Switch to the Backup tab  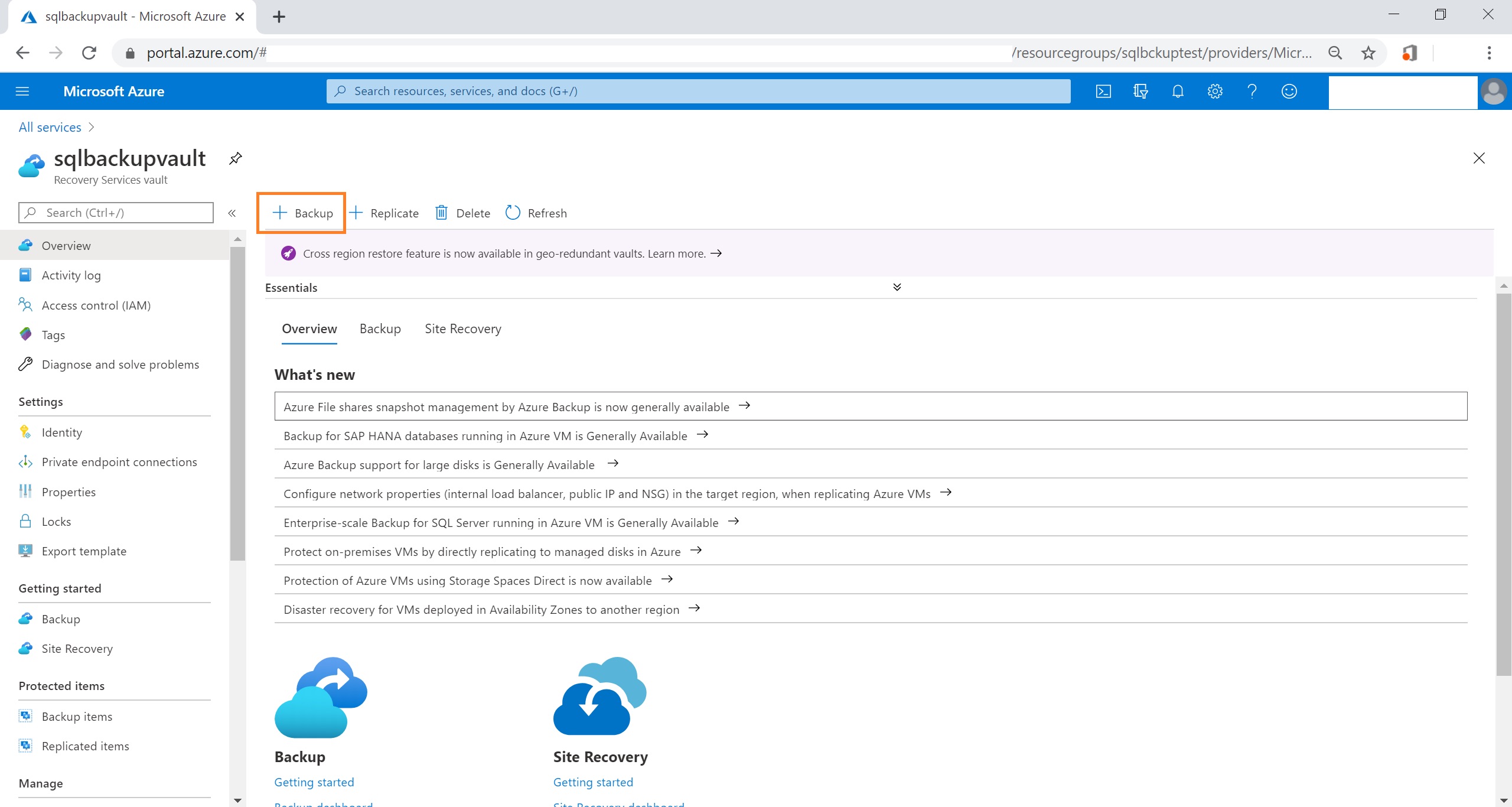tap(379, 328)
